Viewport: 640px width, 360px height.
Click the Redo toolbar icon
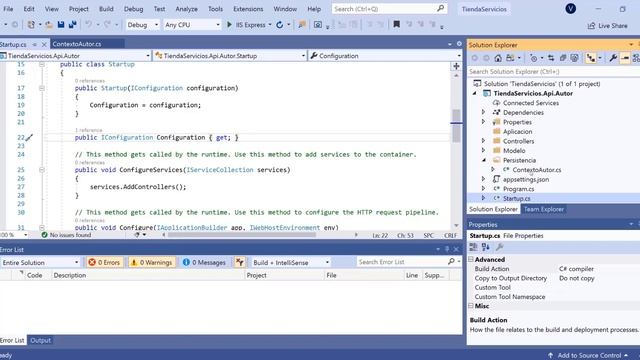tap(107, 25)
